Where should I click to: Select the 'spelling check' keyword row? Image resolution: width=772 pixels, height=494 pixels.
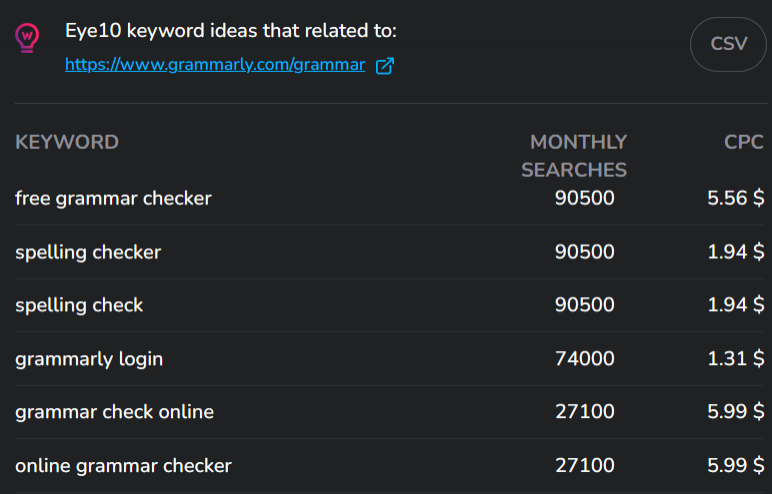click(389, 305)
